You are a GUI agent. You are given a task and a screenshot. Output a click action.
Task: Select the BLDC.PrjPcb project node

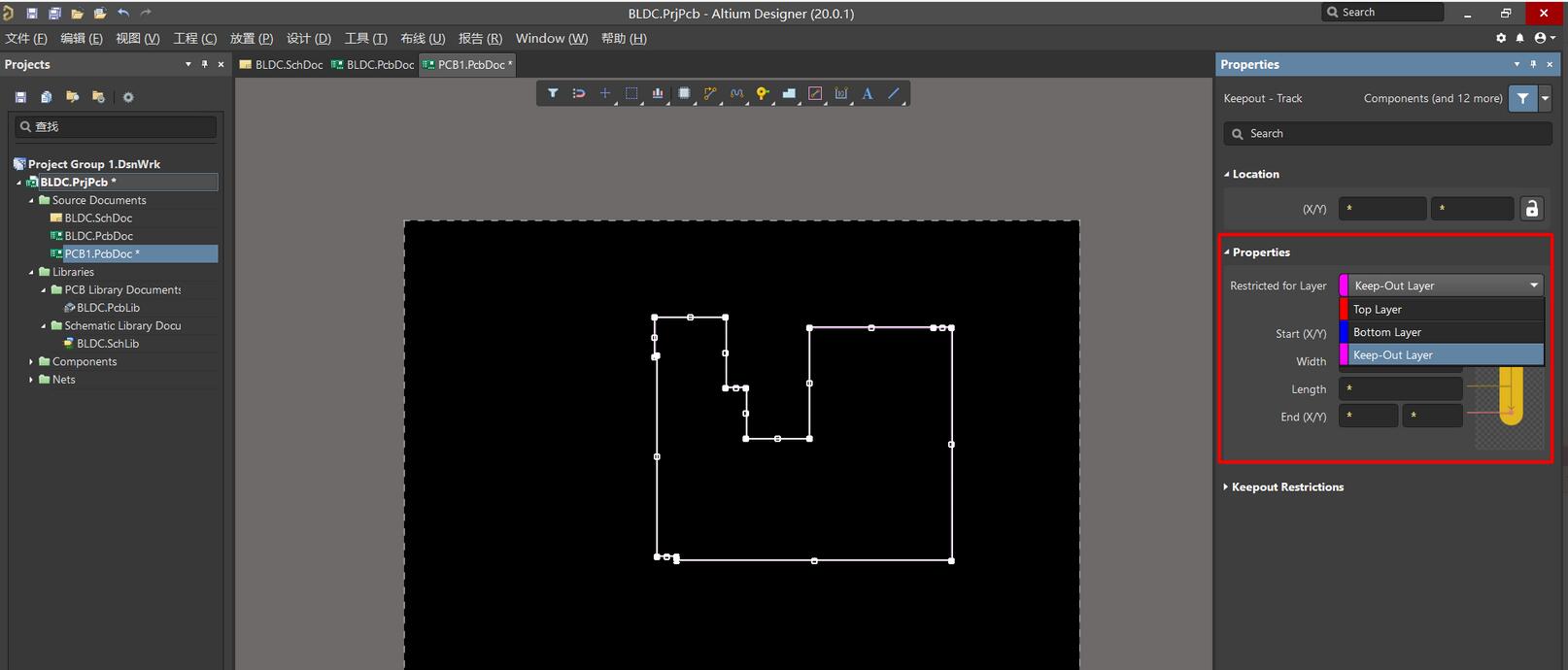tap(77, 183)
